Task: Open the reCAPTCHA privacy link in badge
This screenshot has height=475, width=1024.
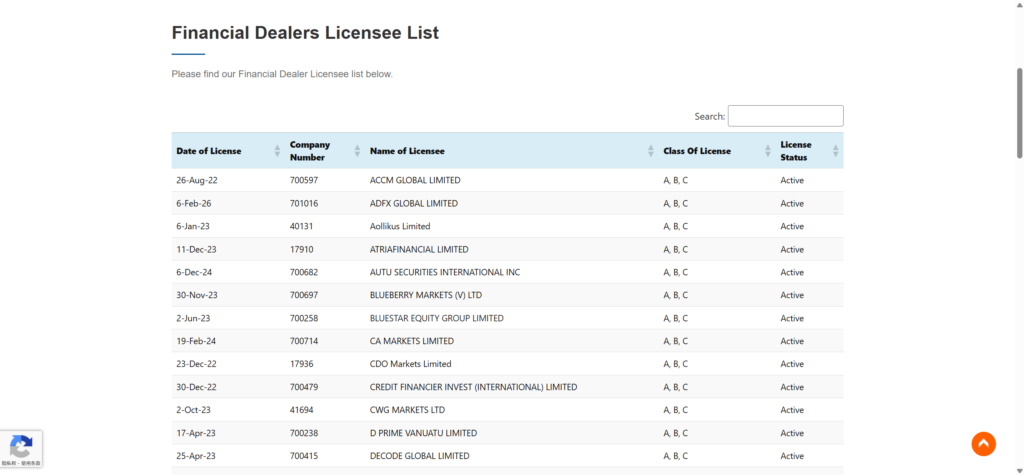Action: coord(9,464)
